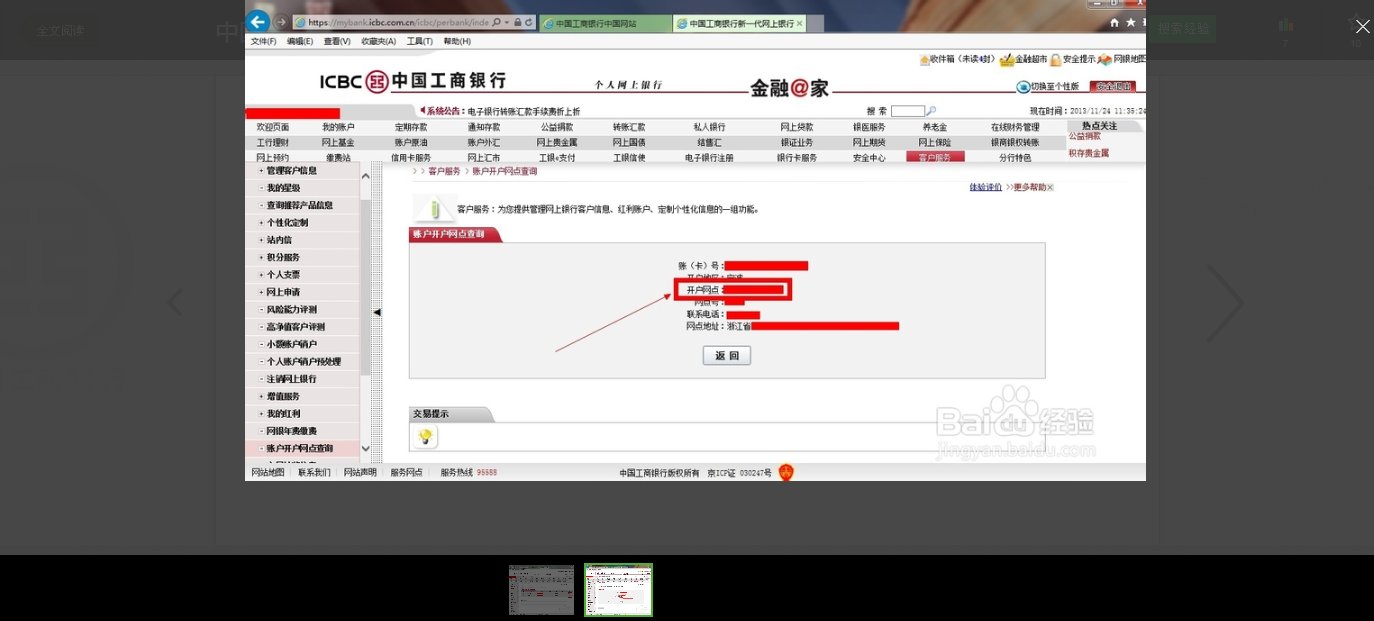Switch to the 中国工商银行中国网站 tab
Screen dimensions: 1374x621
pyautogui.click(x=604, y=22)
